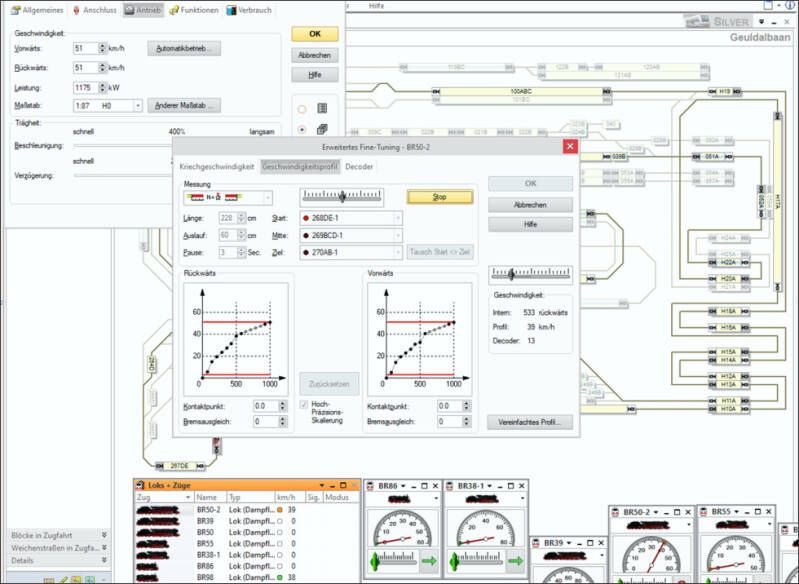Open the Messung type dropdown

coord(268,197)
